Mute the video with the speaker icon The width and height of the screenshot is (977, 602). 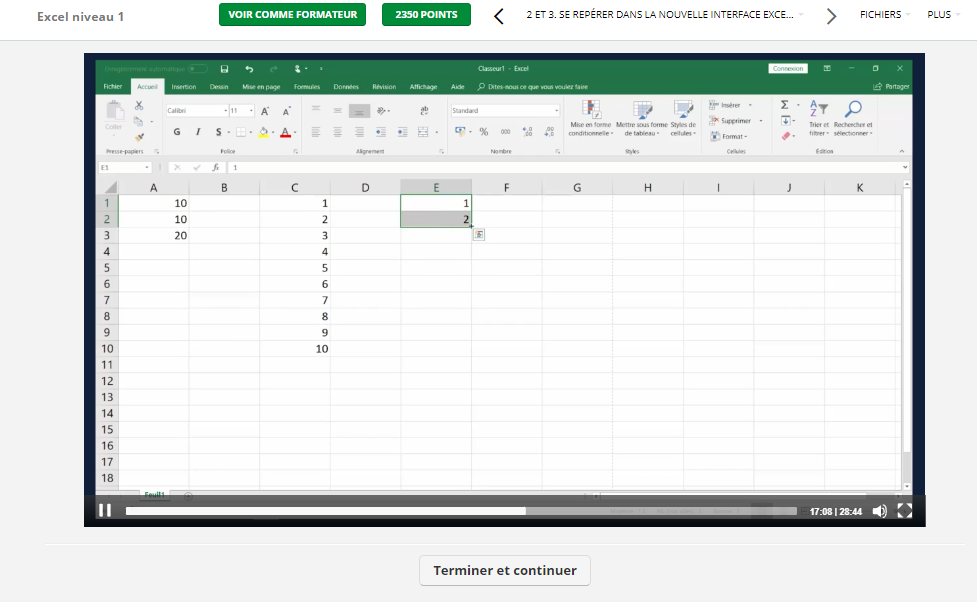tap(879, 511)
